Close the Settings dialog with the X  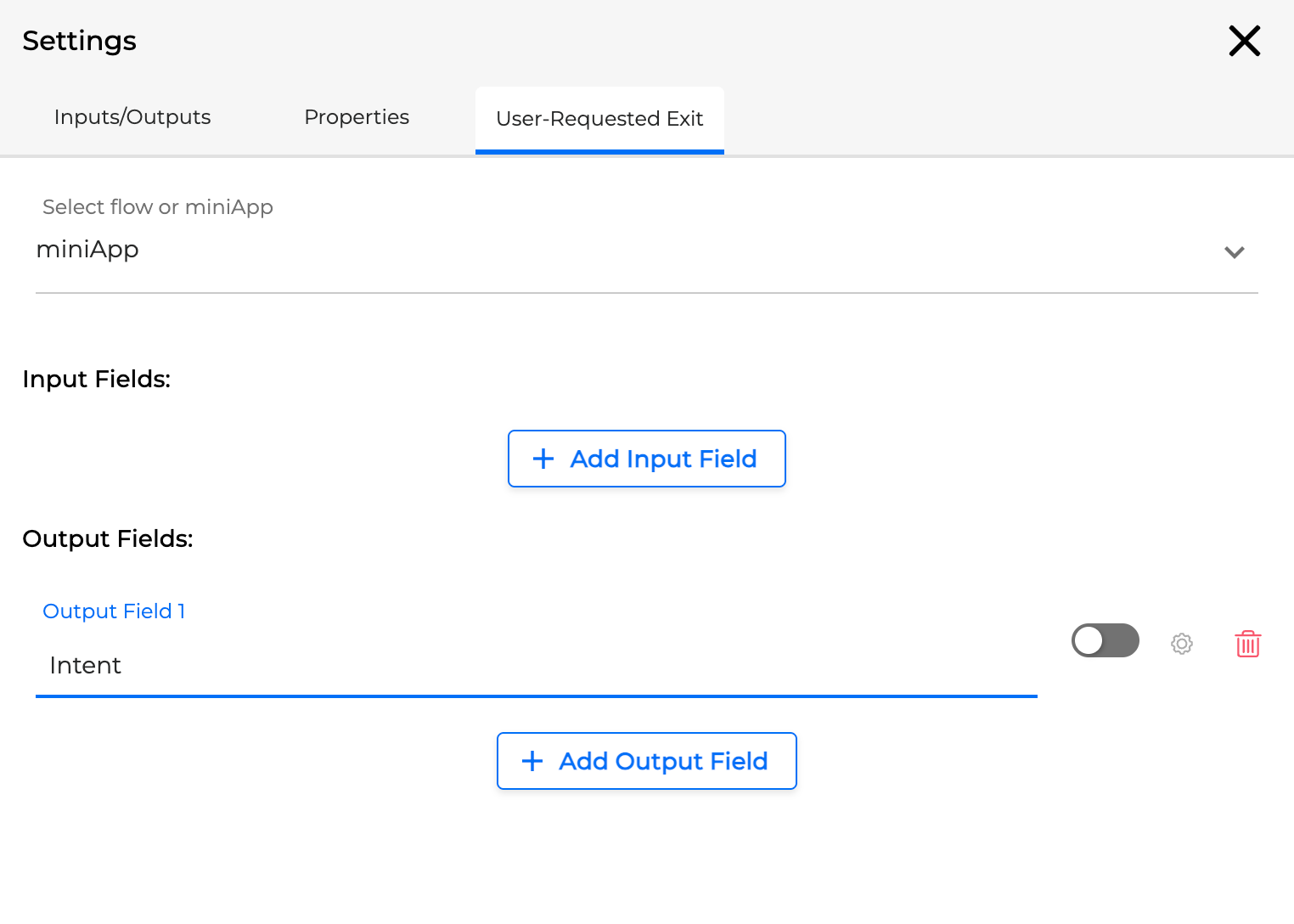click(x=1244, y=41)
